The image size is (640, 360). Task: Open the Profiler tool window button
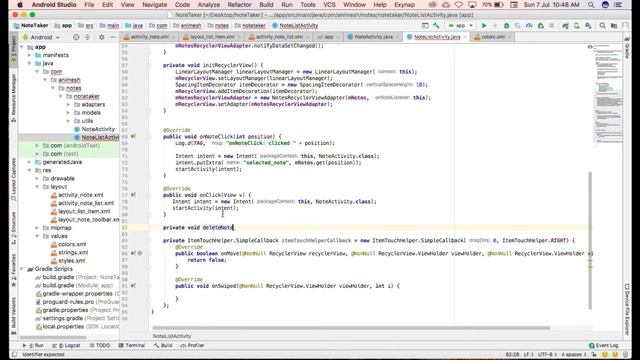(x=192, y=345)
